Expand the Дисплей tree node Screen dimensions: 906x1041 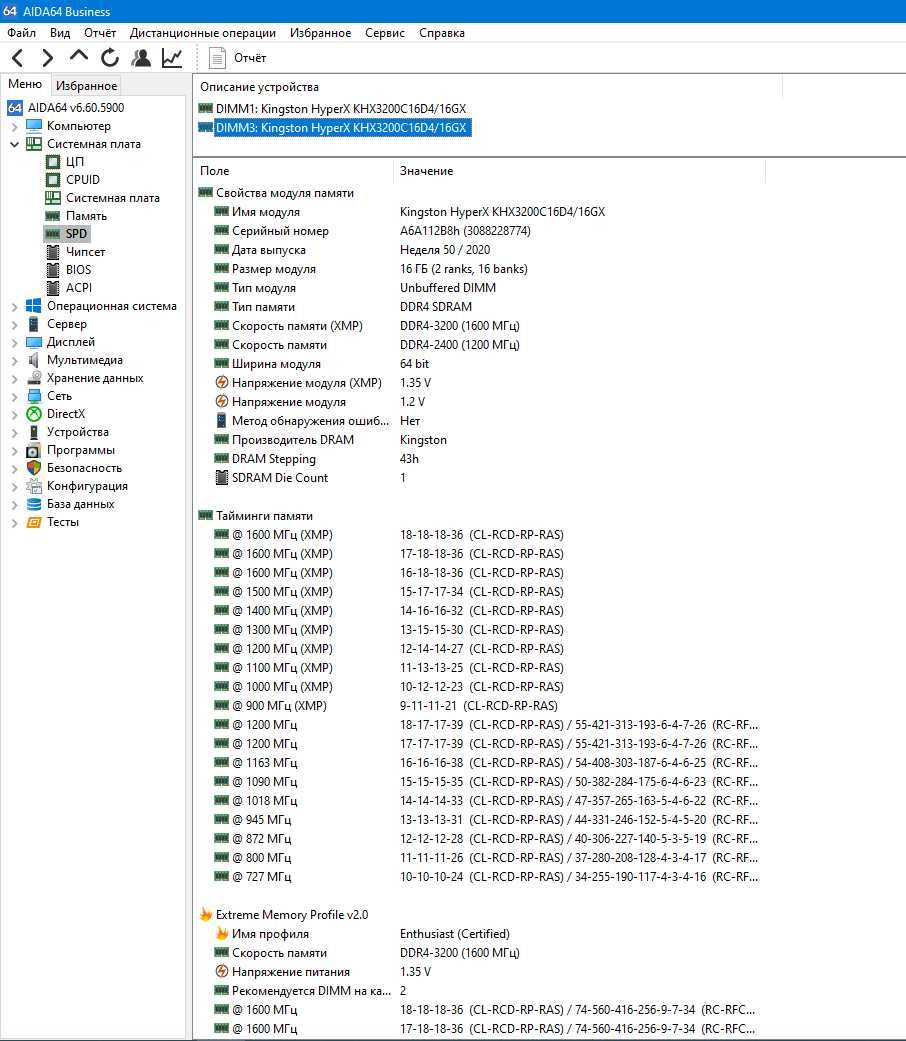click(15, 342)
